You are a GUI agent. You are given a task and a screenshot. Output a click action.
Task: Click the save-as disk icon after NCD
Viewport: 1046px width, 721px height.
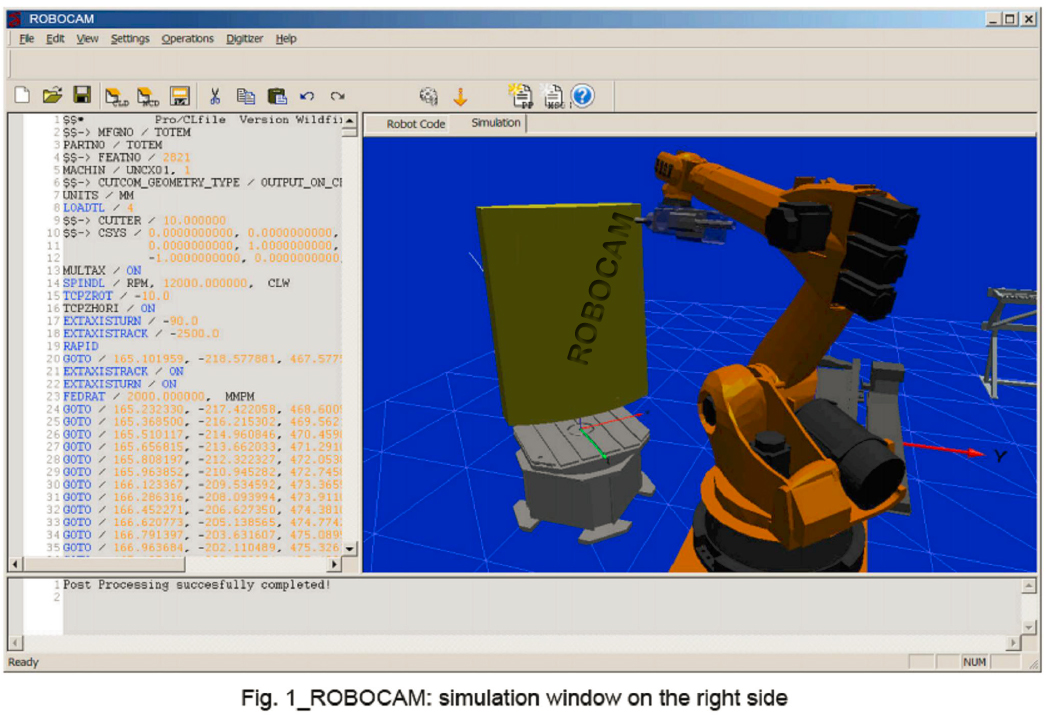[179, 97]
